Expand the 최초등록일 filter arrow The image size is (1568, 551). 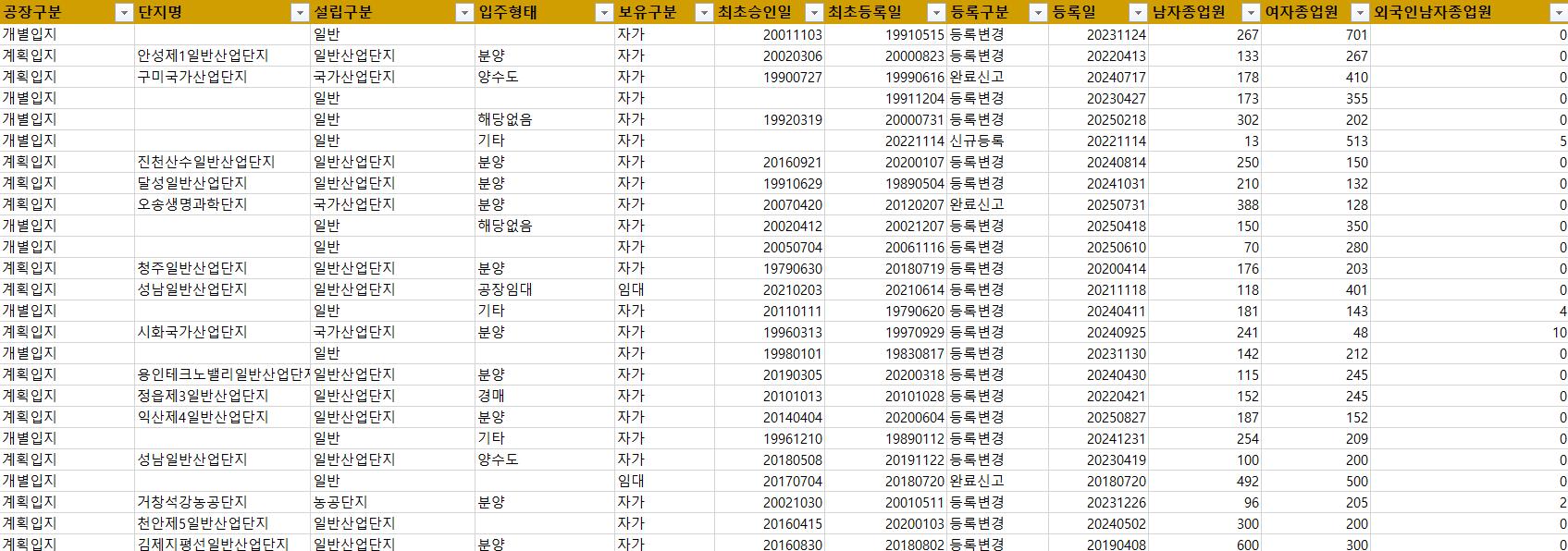[936, 12]
